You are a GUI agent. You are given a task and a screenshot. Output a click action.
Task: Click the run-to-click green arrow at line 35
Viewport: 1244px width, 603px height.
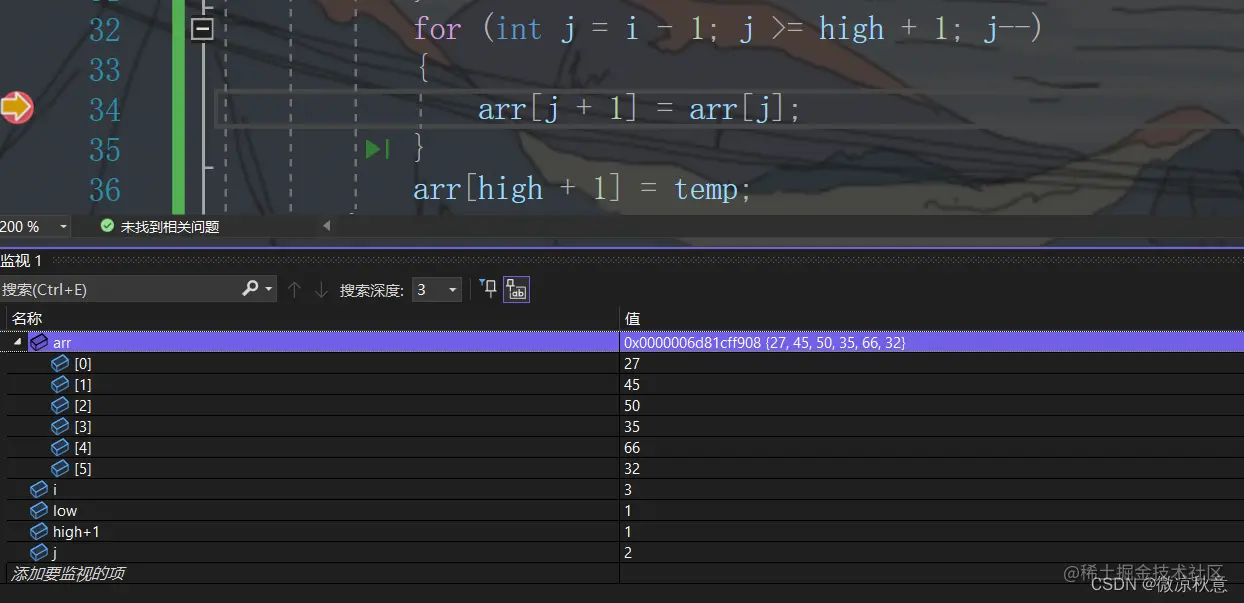pos(377,149)
